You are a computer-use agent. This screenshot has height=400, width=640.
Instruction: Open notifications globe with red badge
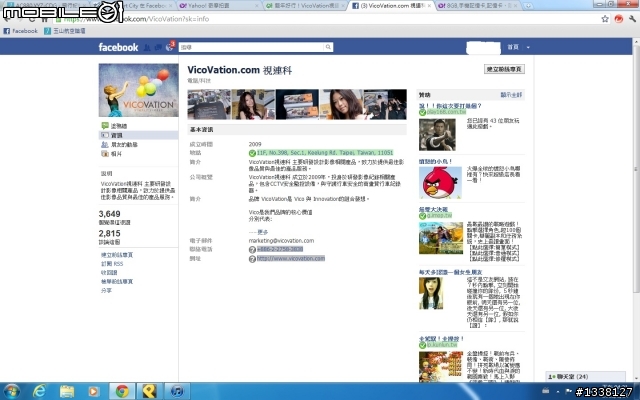pos(170,47)
